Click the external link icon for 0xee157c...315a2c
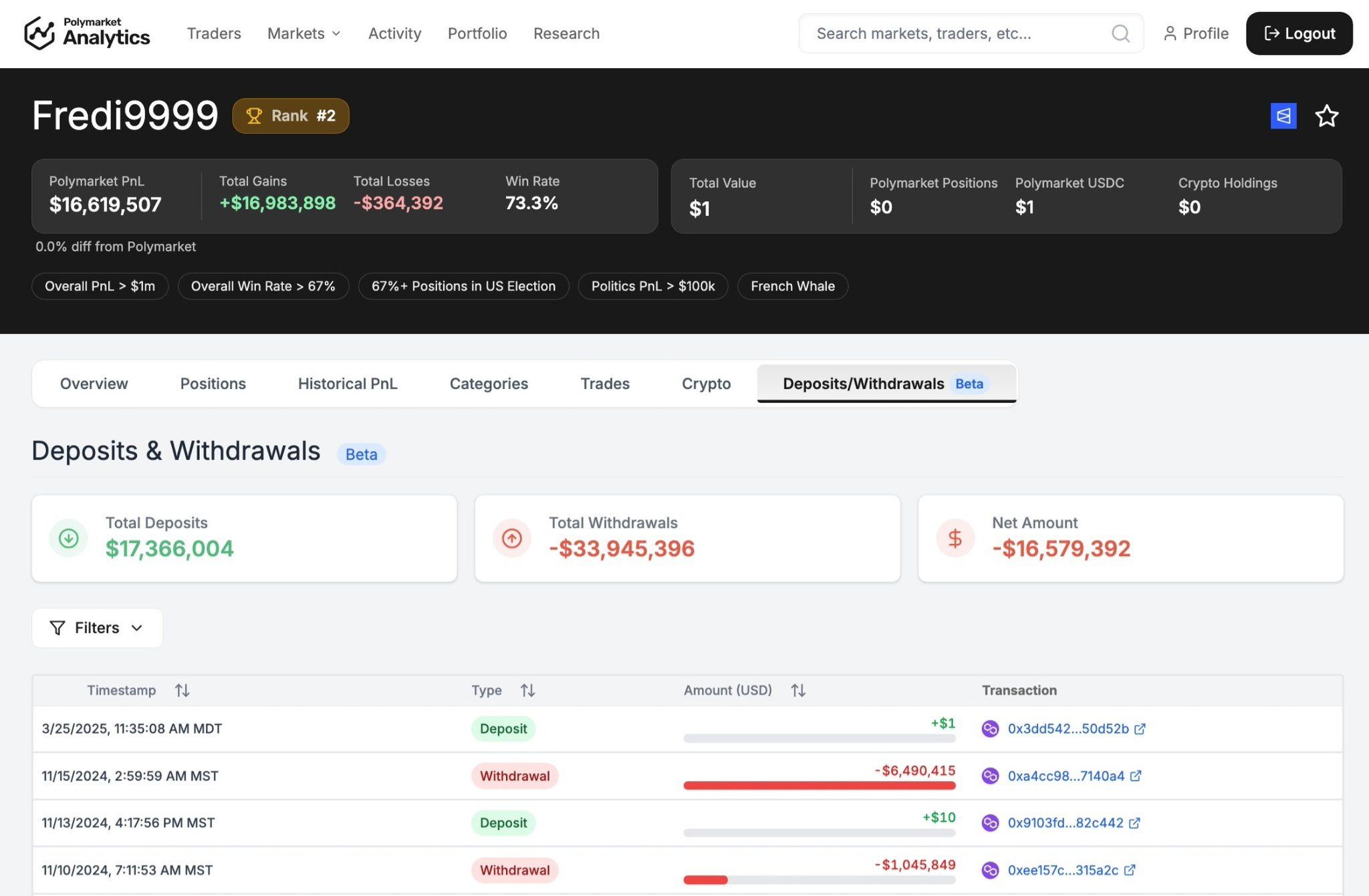The height and width of the screenshot is (896, 1369). pos(1130,870)
